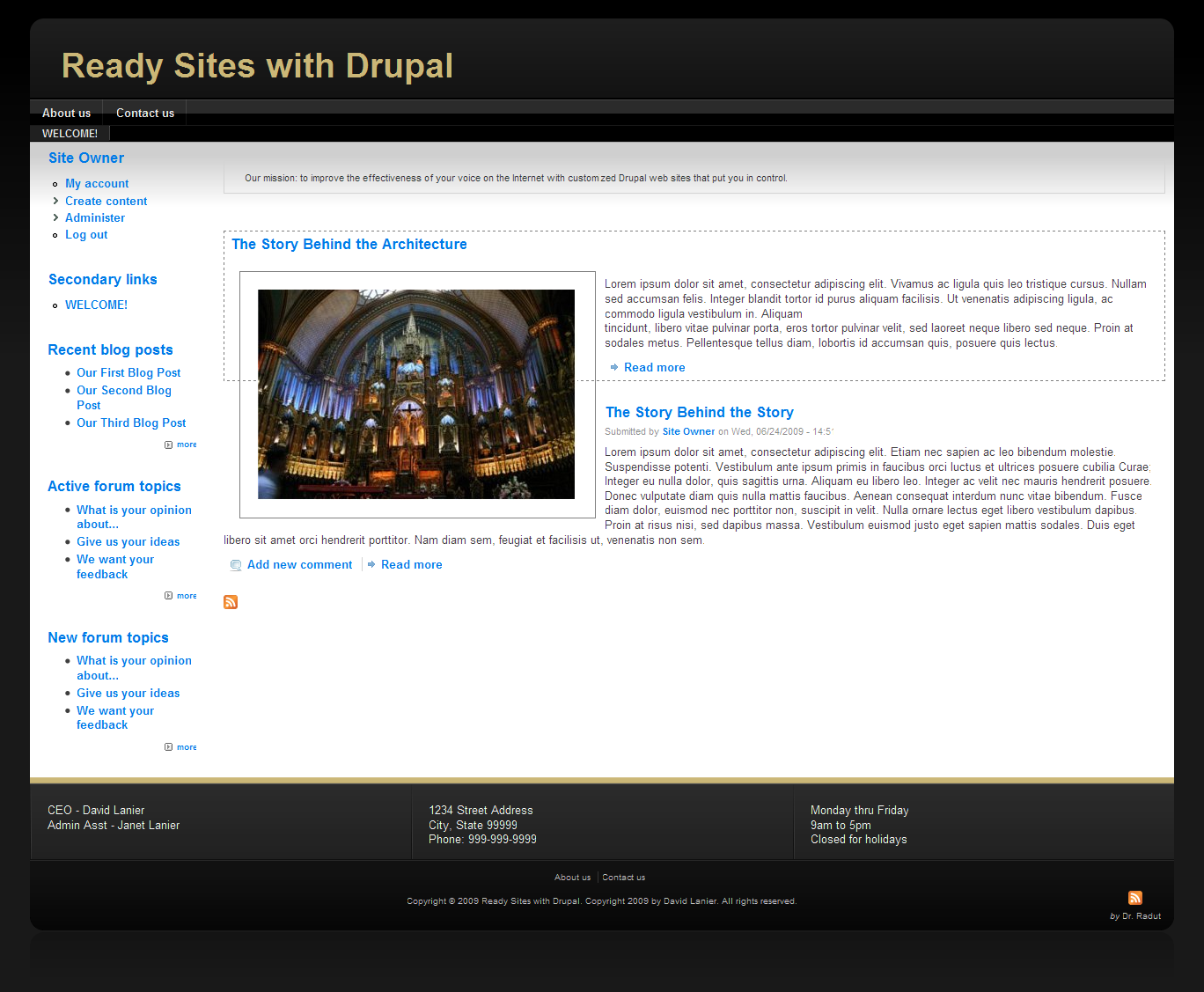The image size is (1204, 992).
Task: Click the more arrow icon under New forum topics
Action: click(168, 747)
